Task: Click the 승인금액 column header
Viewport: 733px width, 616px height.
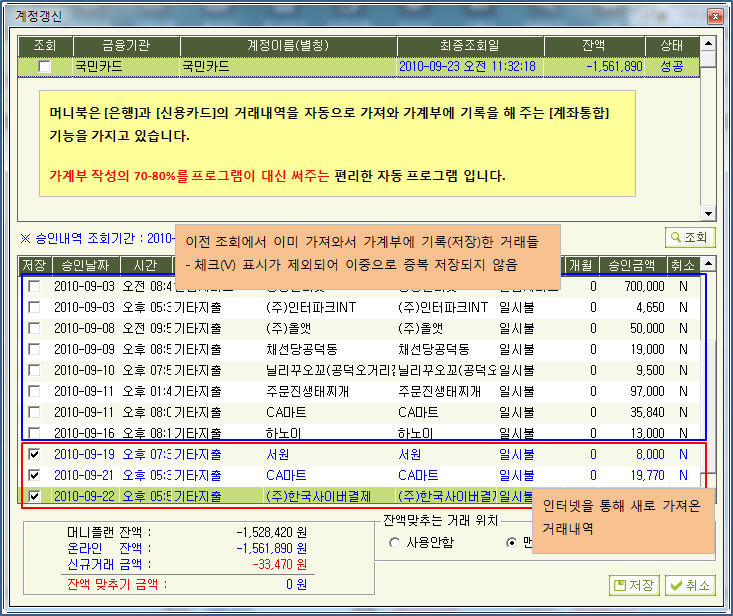Action: 634,265
